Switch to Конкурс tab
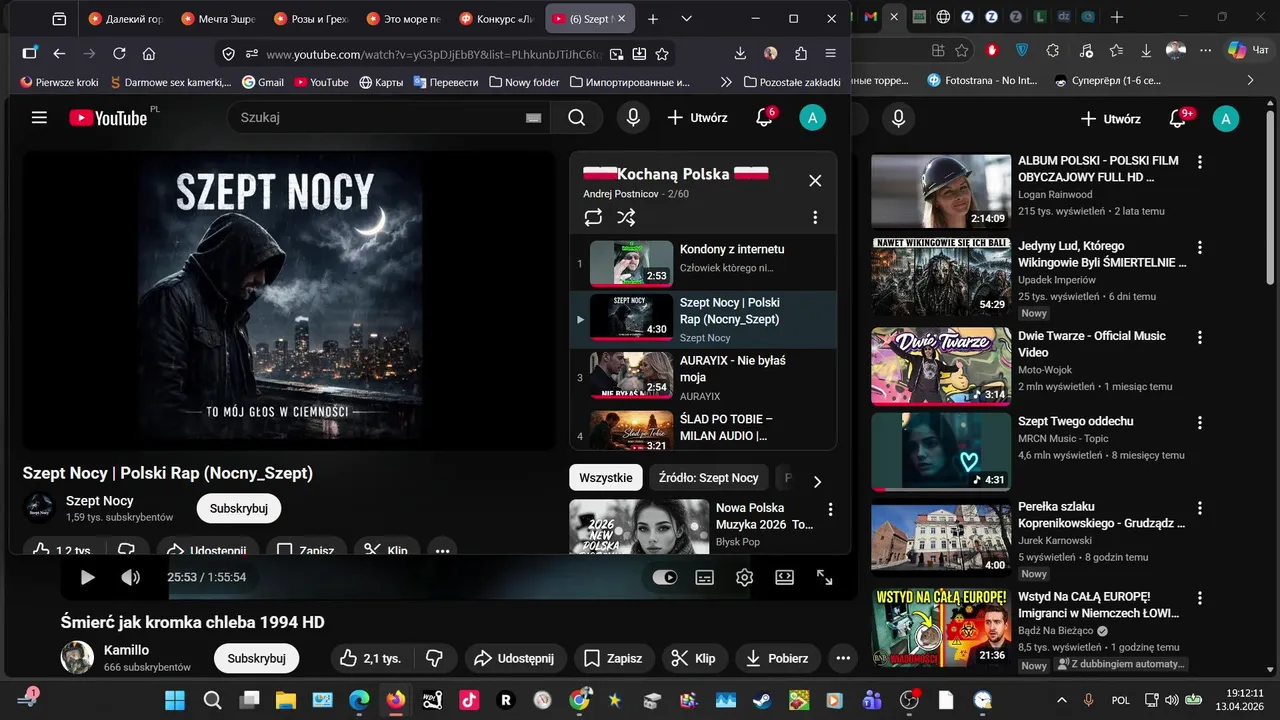This screenshot has height=720, width=1280. click(497, 19)
